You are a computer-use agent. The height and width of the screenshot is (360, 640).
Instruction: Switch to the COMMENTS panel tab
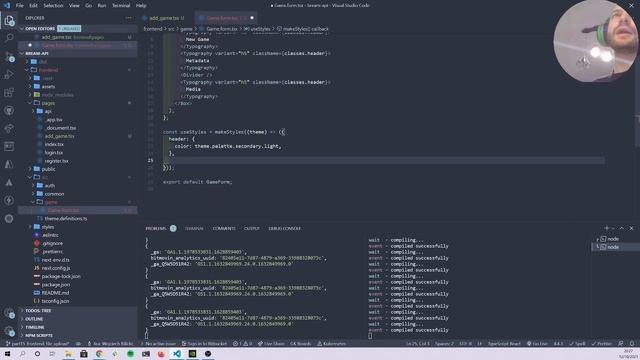click(x=224, y=228)
